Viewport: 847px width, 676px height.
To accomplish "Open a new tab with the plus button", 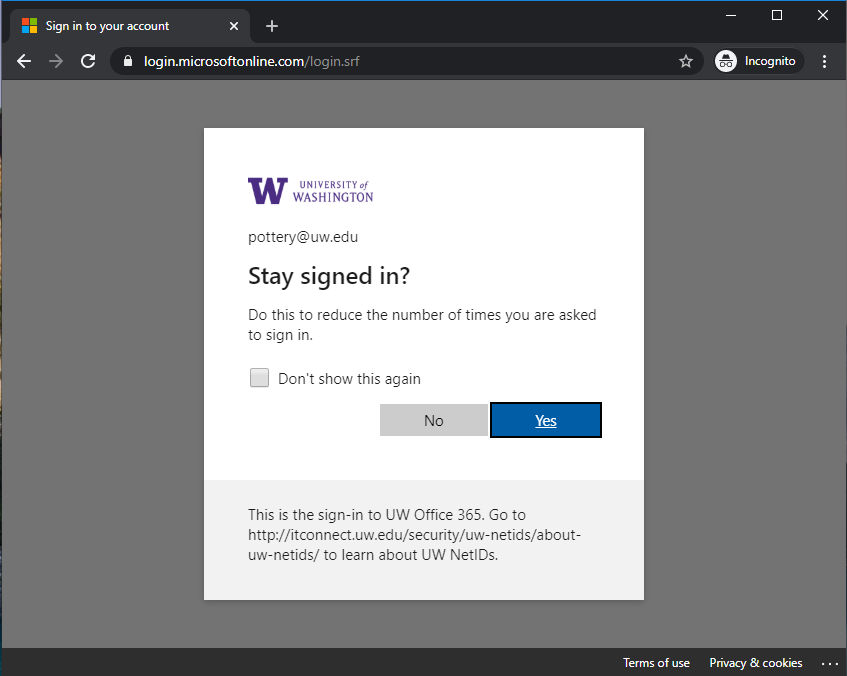I will [272, 26].
